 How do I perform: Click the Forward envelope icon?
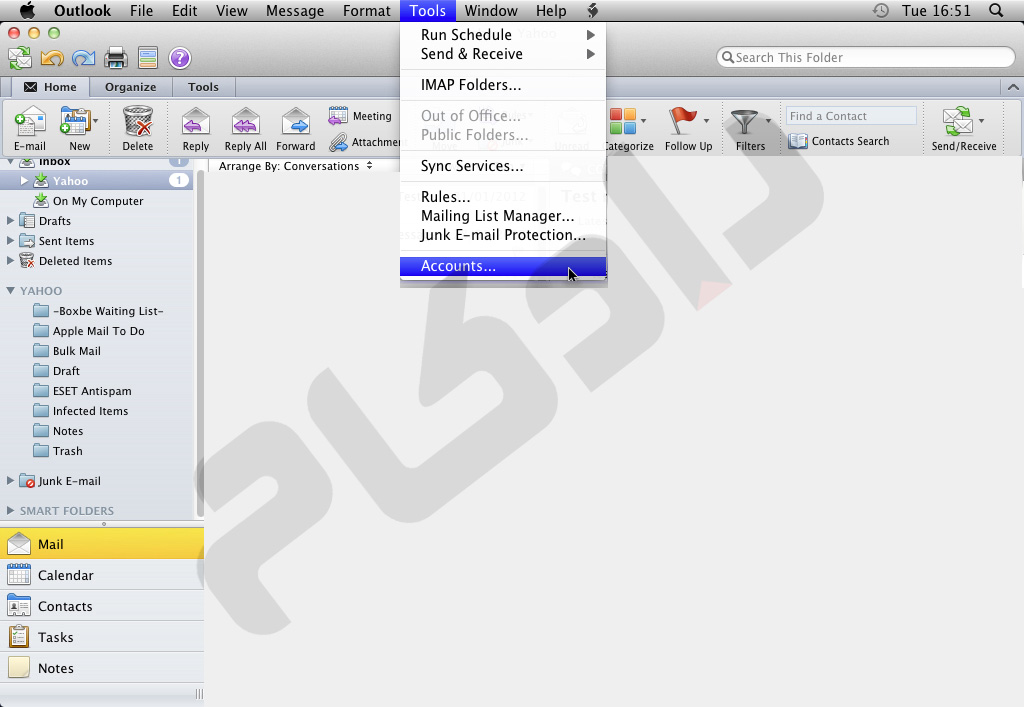pyautogui.click(x=296, y=123)
